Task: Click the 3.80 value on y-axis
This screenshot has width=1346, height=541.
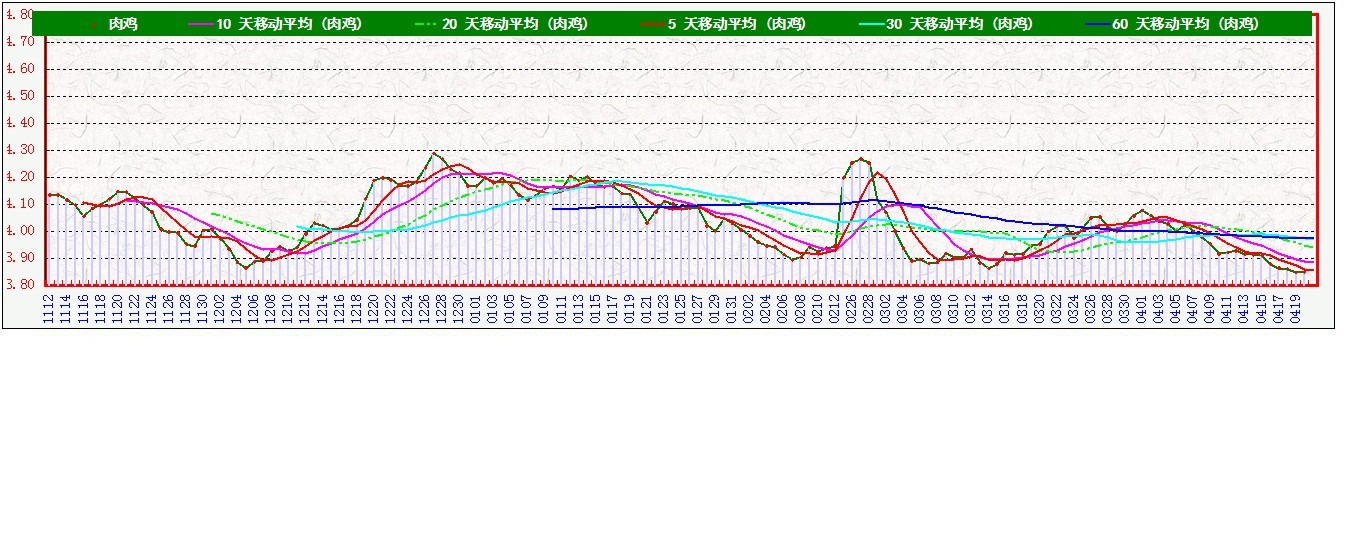Action: click(x=20, y=284)
